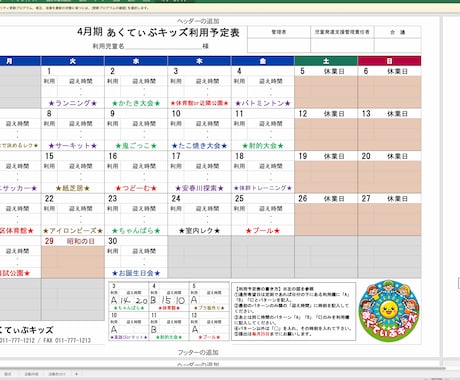The width and height of the screenshot is (460, 380).
Task: Select the ★かたき大会★ activity cell
Action: [x=136, y=103]
